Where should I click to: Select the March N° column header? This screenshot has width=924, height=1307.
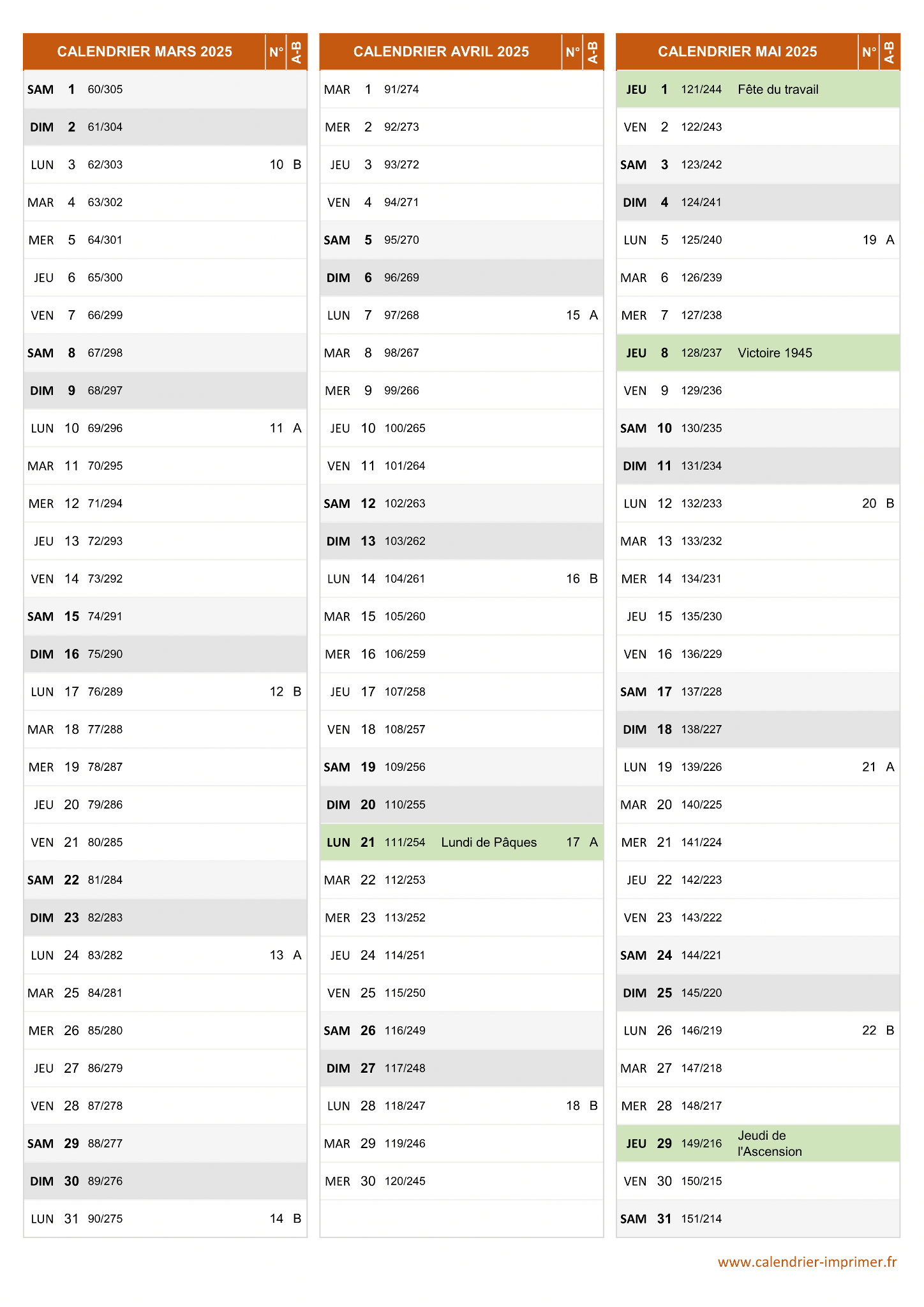click(x=276, y=52)
